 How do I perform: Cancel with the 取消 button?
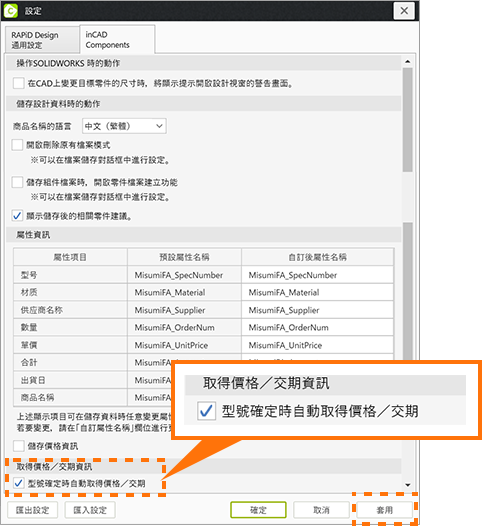[321, 510]
